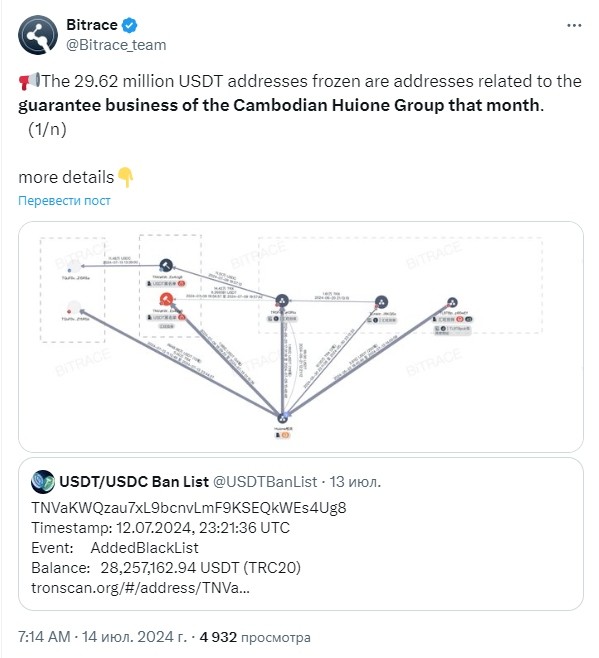The width and height of the screenshot is (599, 658).
Task: Open the USDT/USDC Ban List account name
Action: pos(134,482)
